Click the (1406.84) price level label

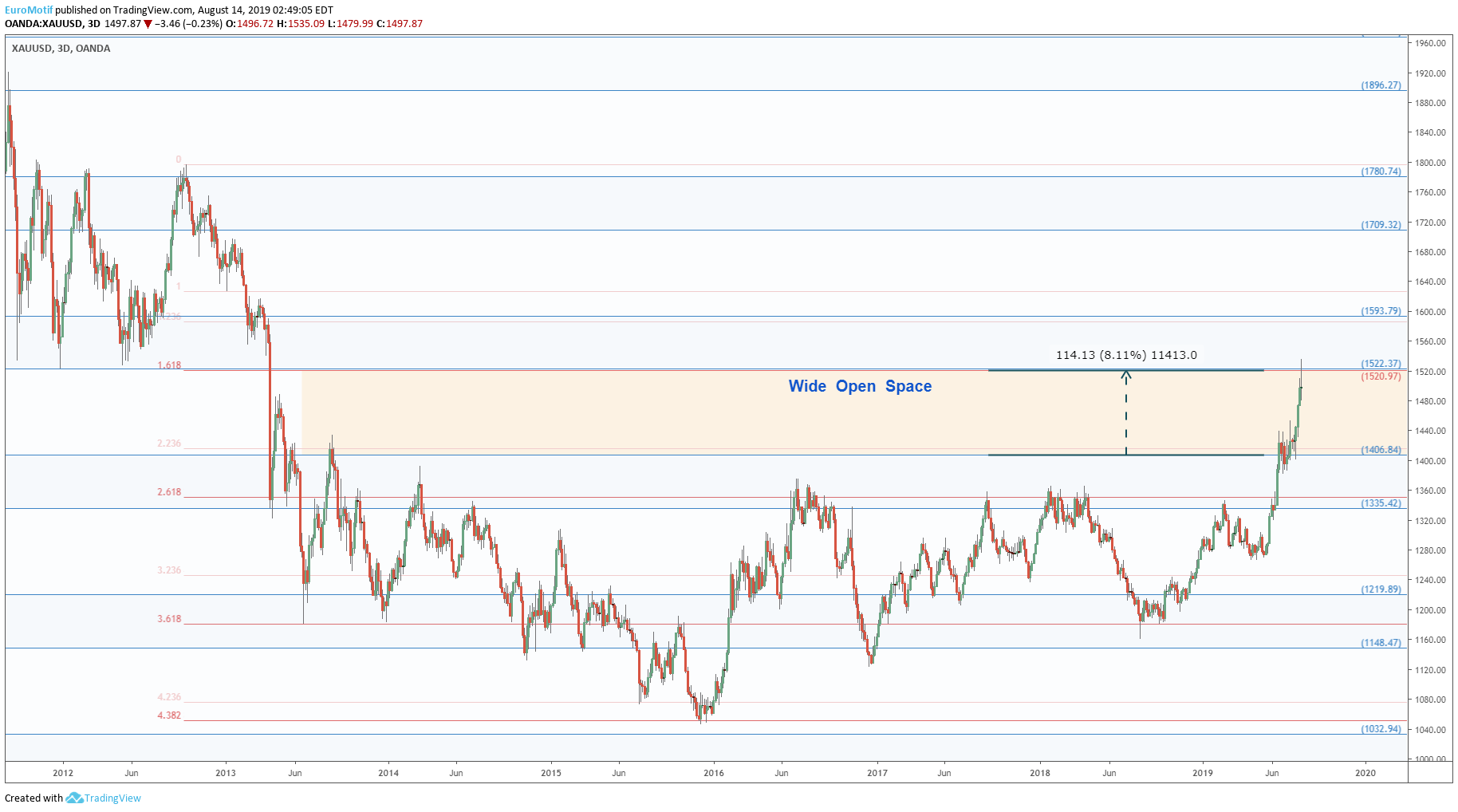(x=1381, y=450)
